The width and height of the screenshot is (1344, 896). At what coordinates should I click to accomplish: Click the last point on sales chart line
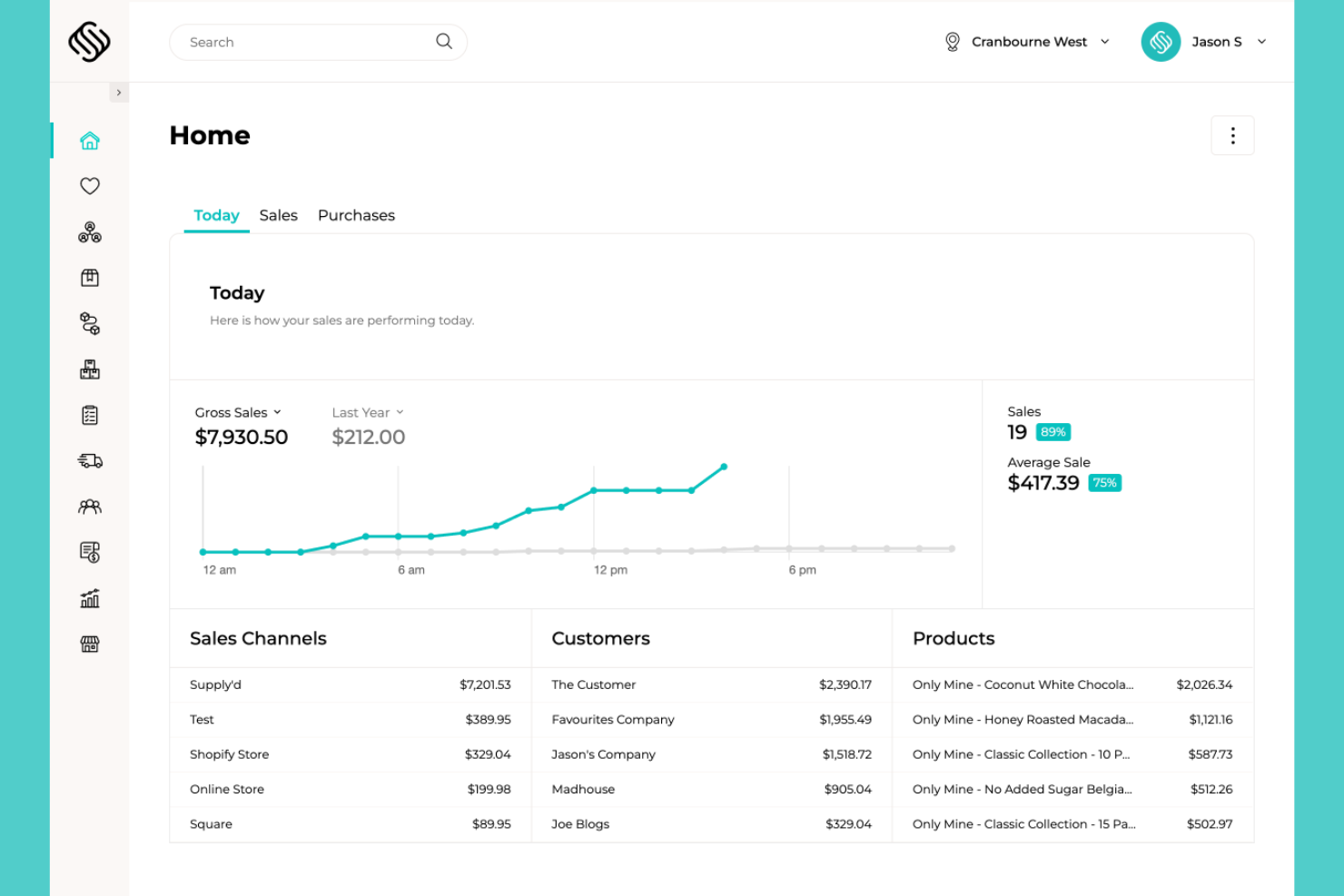(724, 467)
